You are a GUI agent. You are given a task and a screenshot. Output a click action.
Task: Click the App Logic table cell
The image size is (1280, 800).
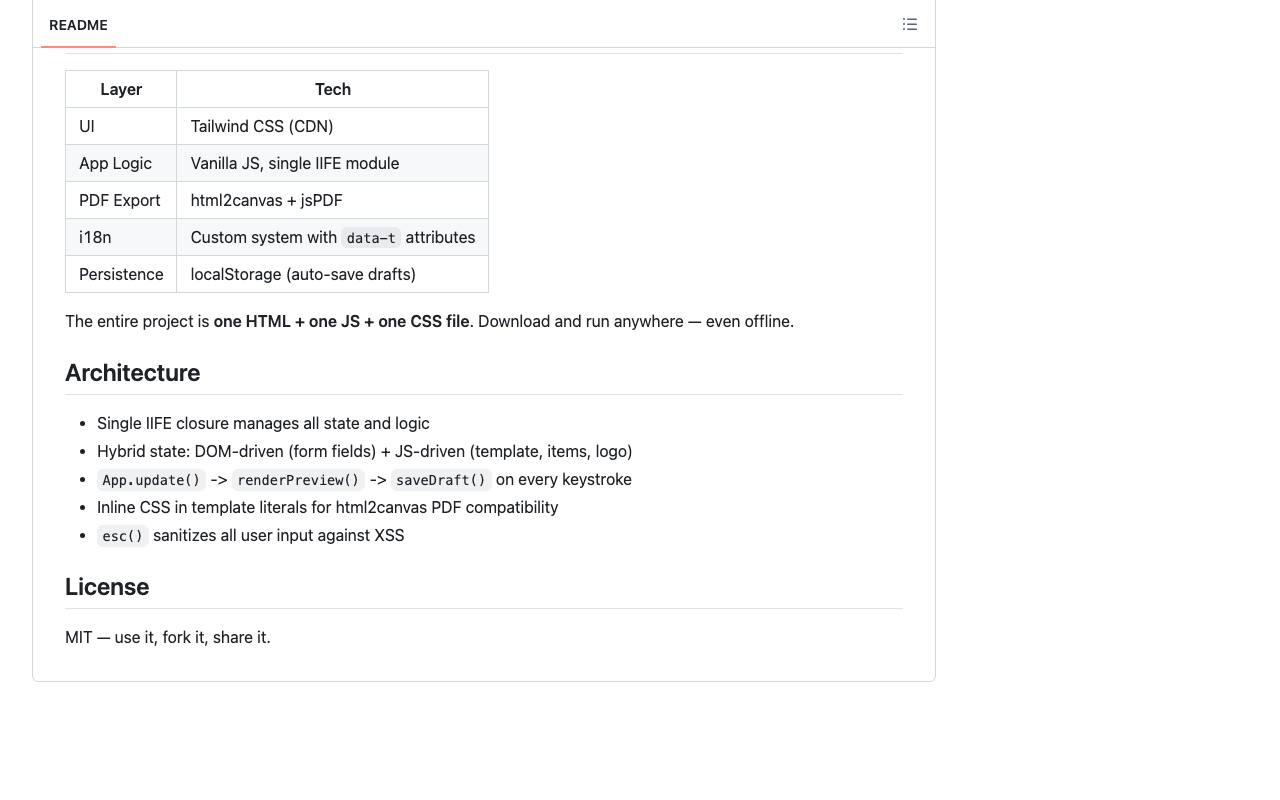[121, 163]
